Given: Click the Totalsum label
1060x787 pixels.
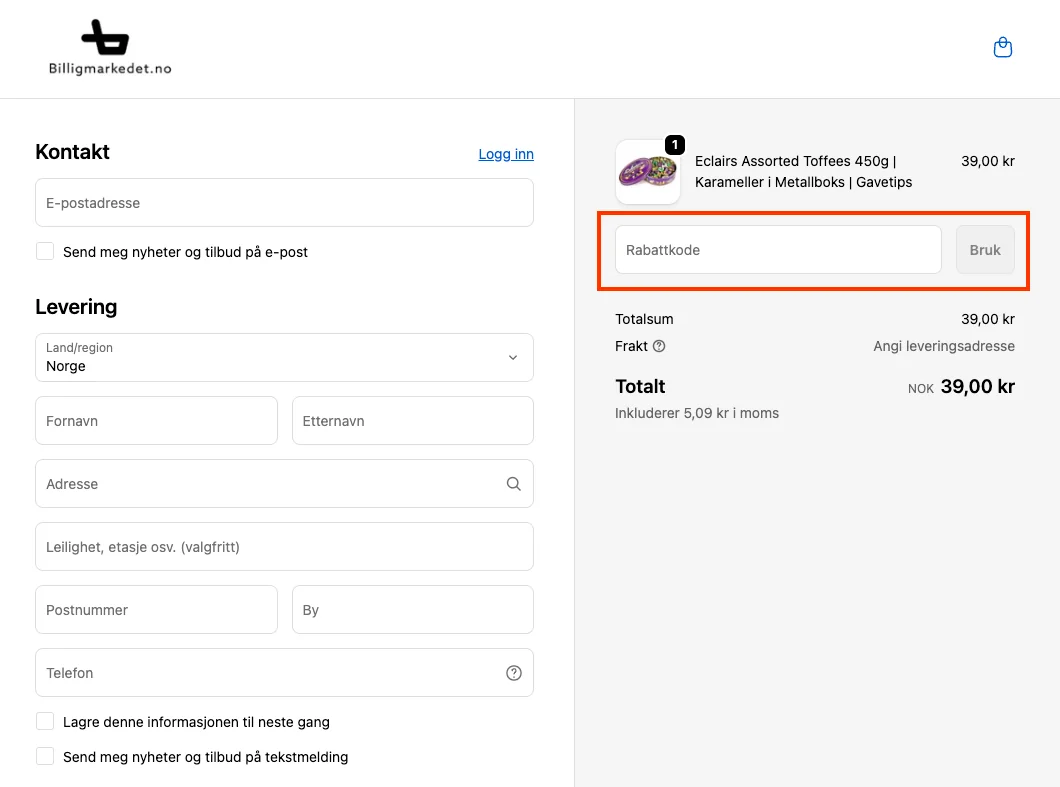Looking at the screenshot, I should (644, 319).
